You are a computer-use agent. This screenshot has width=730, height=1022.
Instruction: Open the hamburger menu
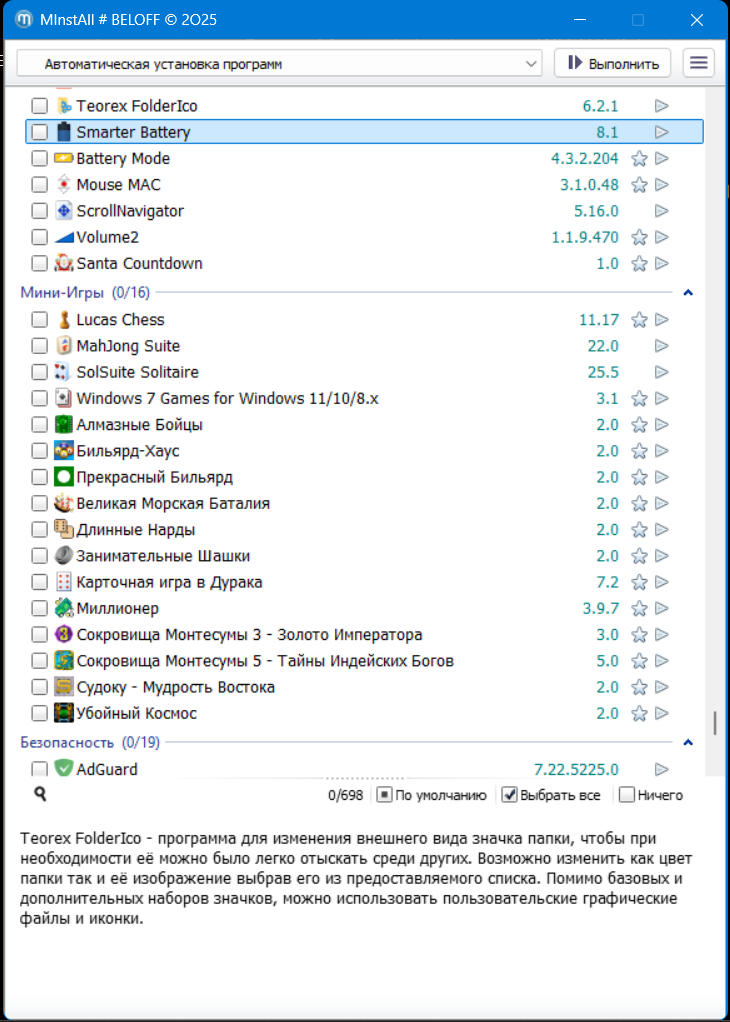click(x=699, y=63)
